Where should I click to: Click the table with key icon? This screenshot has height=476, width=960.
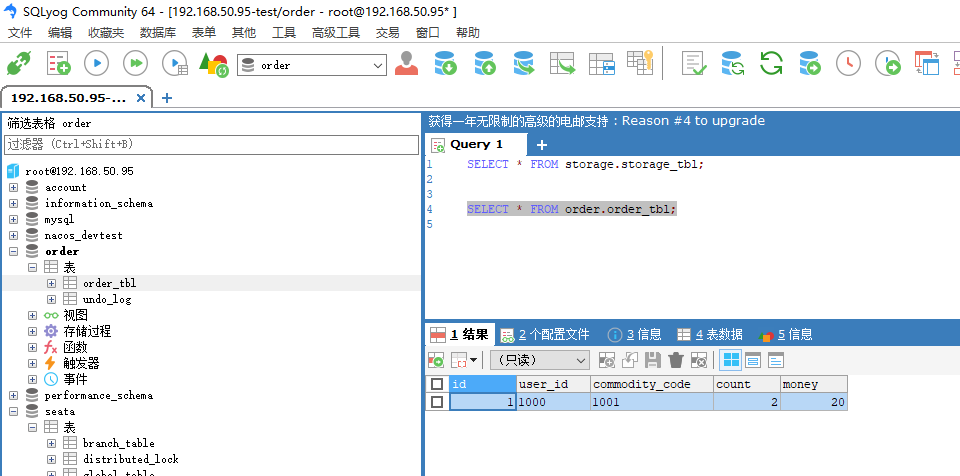[x=640, y=62]
